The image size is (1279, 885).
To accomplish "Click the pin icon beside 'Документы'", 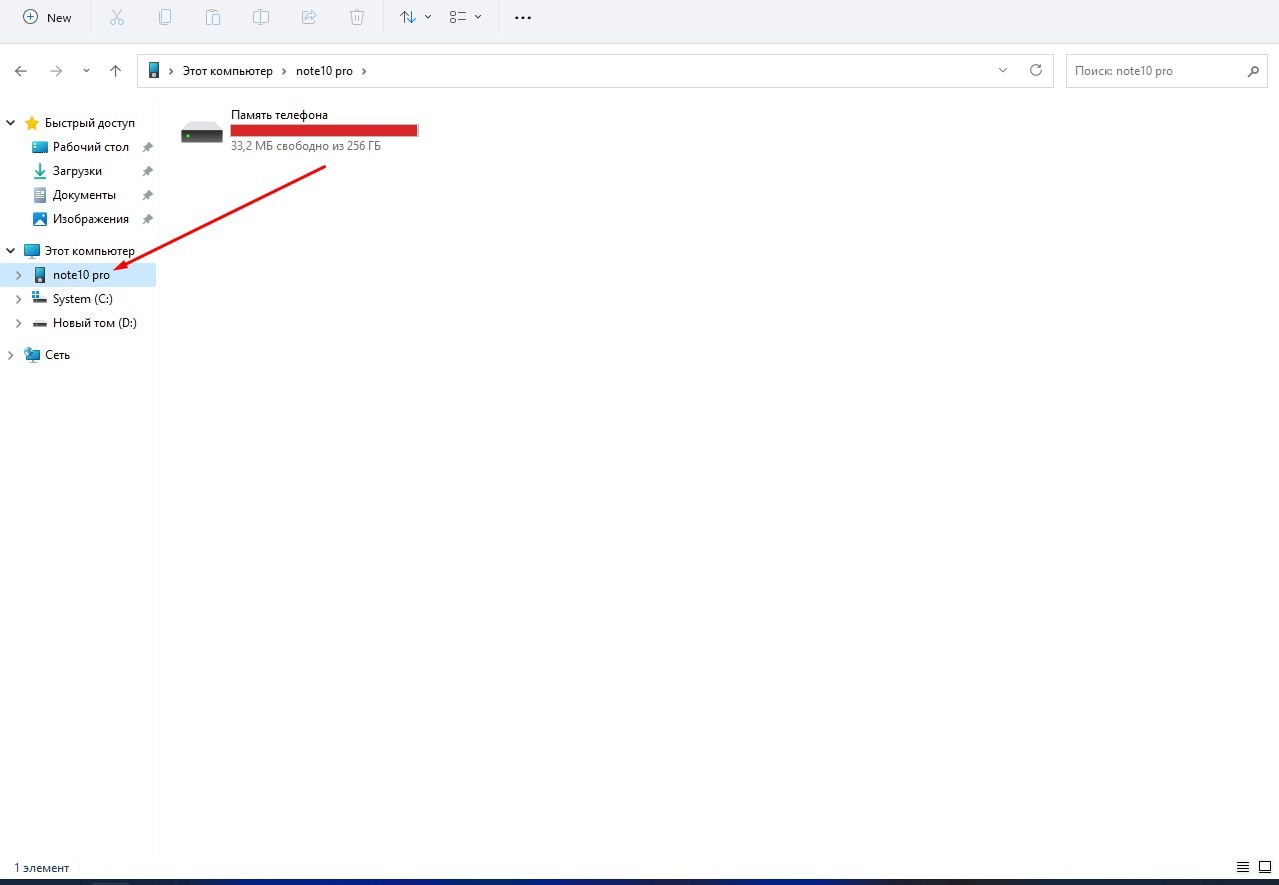I will (147, 195).
